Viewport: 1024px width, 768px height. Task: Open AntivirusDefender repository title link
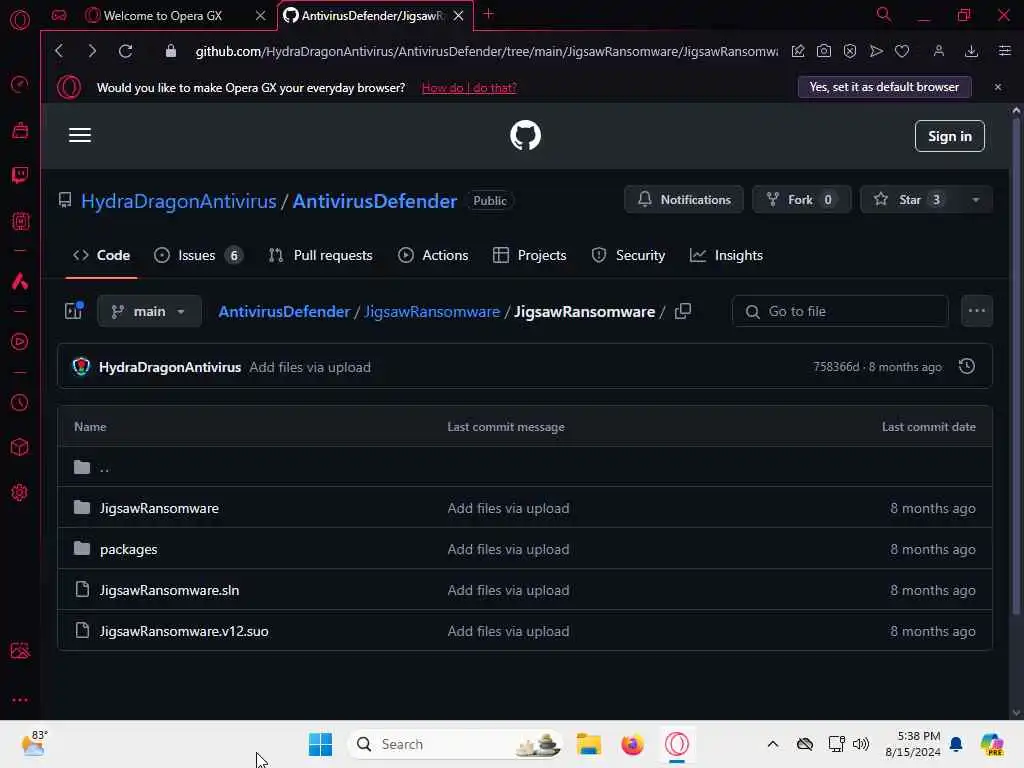(x=375, y=200)
